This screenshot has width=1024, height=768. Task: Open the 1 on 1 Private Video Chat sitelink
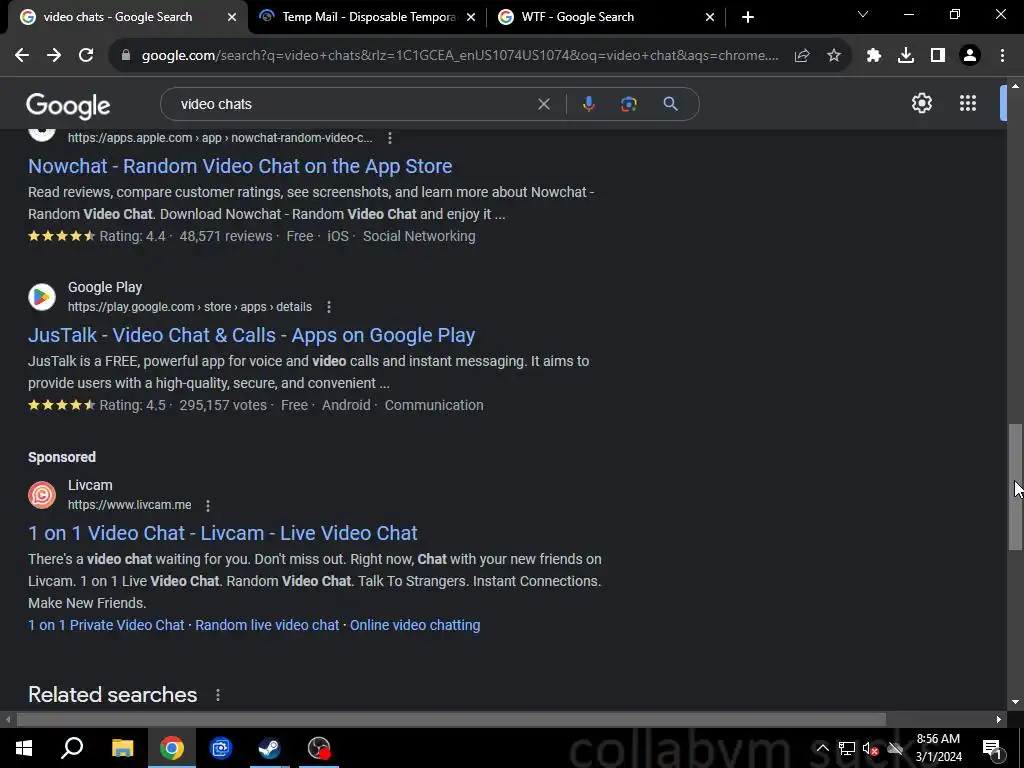106,626
